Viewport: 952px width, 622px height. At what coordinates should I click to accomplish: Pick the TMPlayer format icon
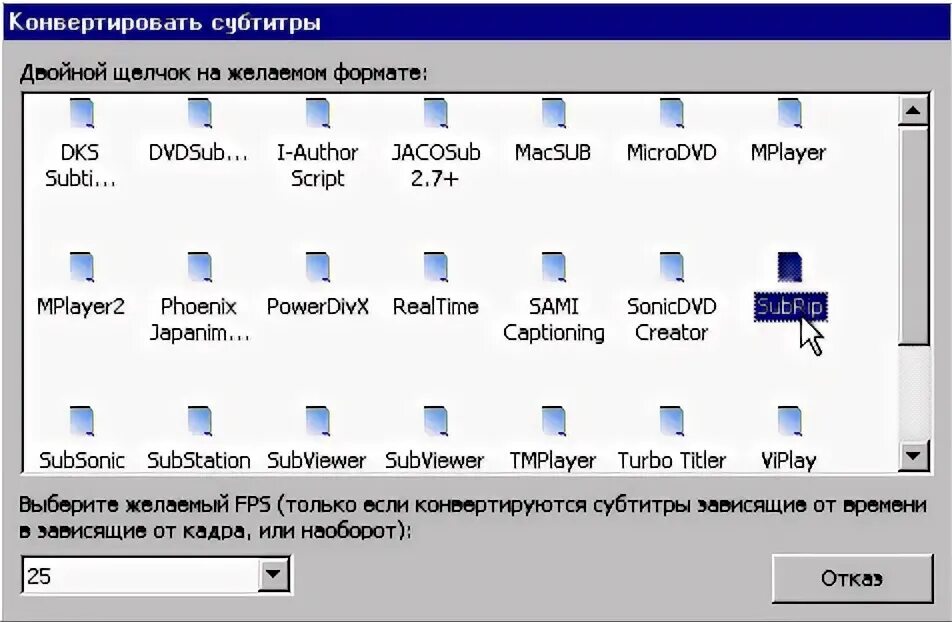tap(553, 422)
